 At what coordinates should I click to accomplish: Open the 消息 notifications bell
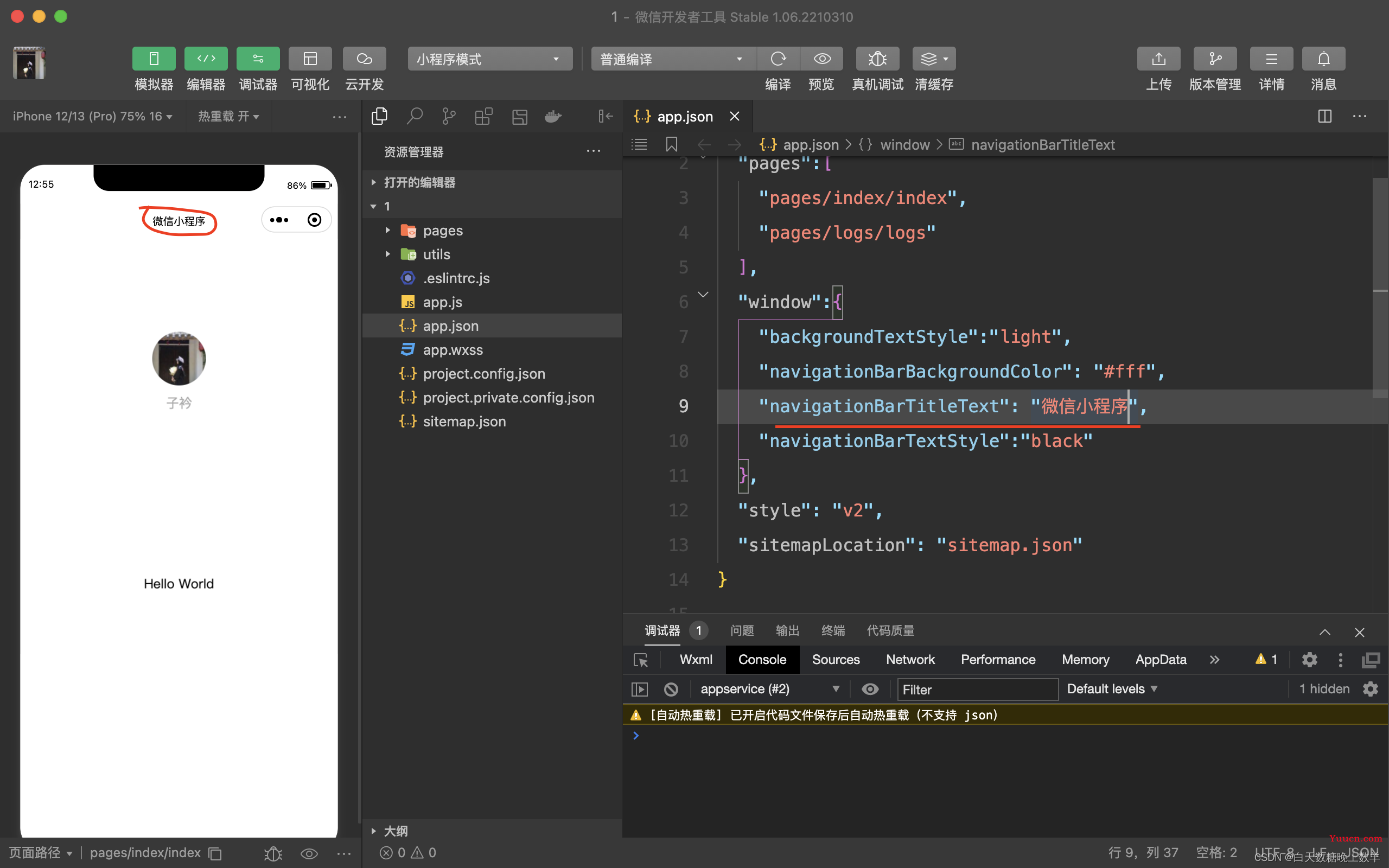pyautogui.click(x=1323, y=59)
